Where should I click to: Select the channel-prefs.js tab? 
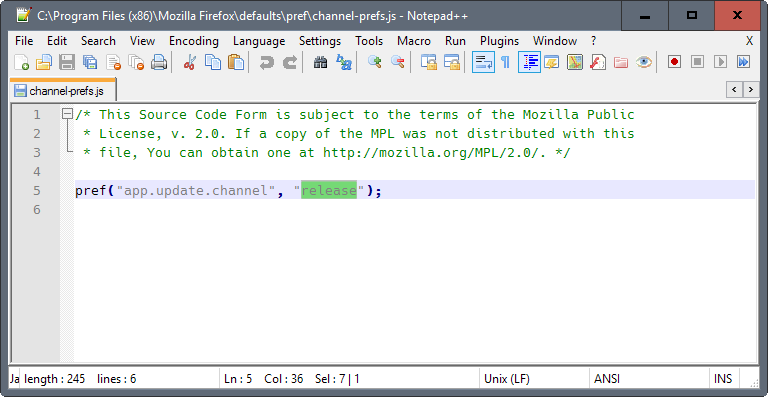coord(63,91)
